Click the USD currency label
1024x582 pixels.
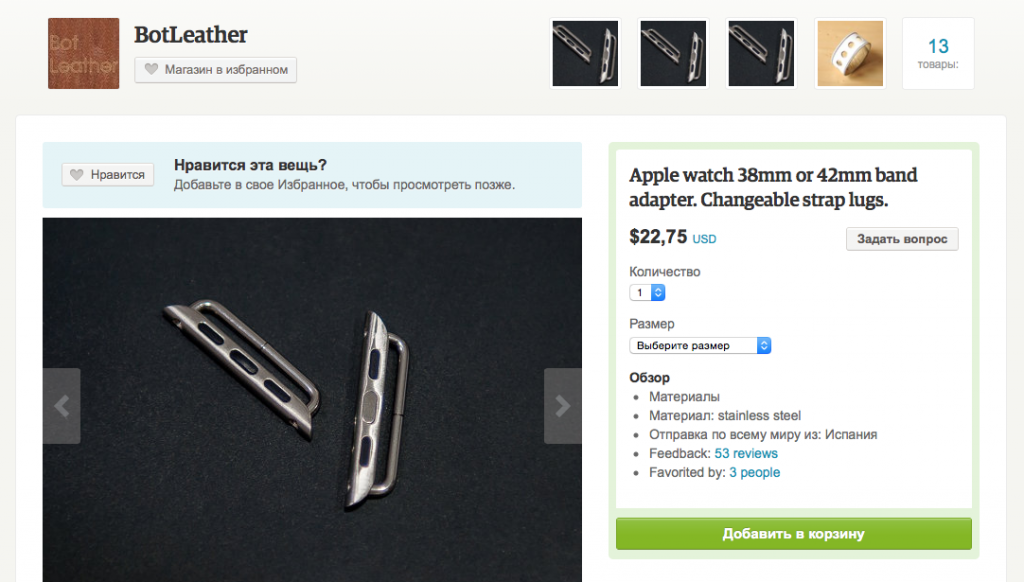tap(704, 239)
